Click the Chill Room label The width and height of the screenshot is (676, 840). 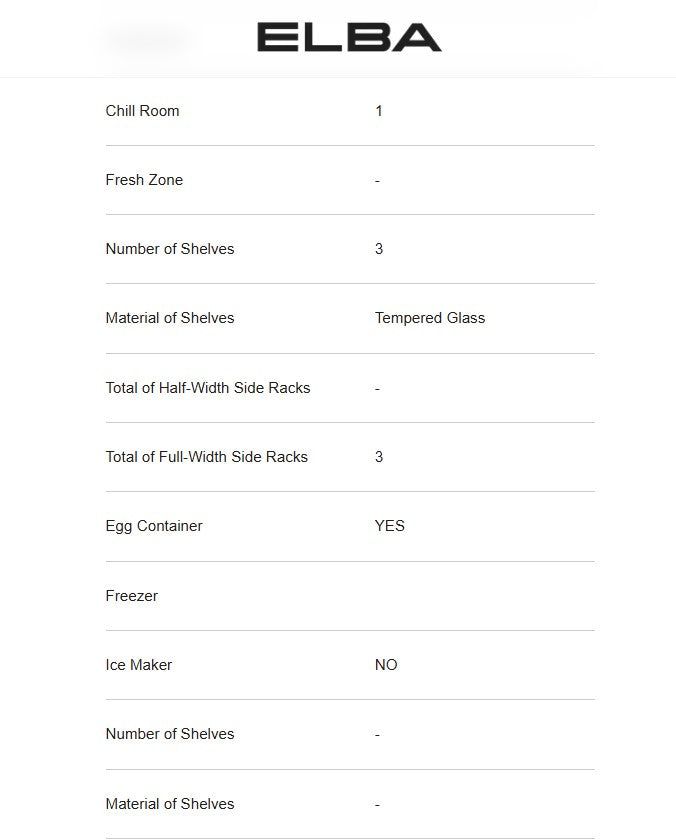[142, 111]
